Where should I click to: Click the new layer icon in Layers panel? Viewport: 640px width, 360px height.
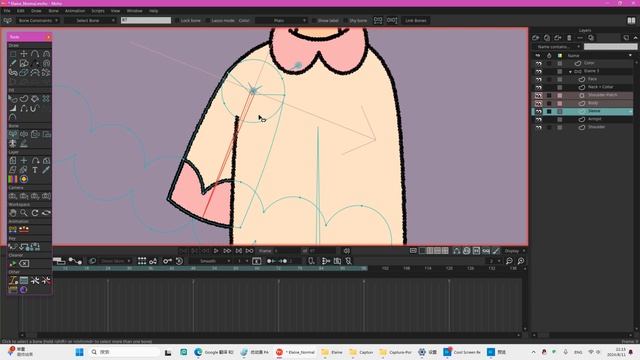click(x=536, y=38)
